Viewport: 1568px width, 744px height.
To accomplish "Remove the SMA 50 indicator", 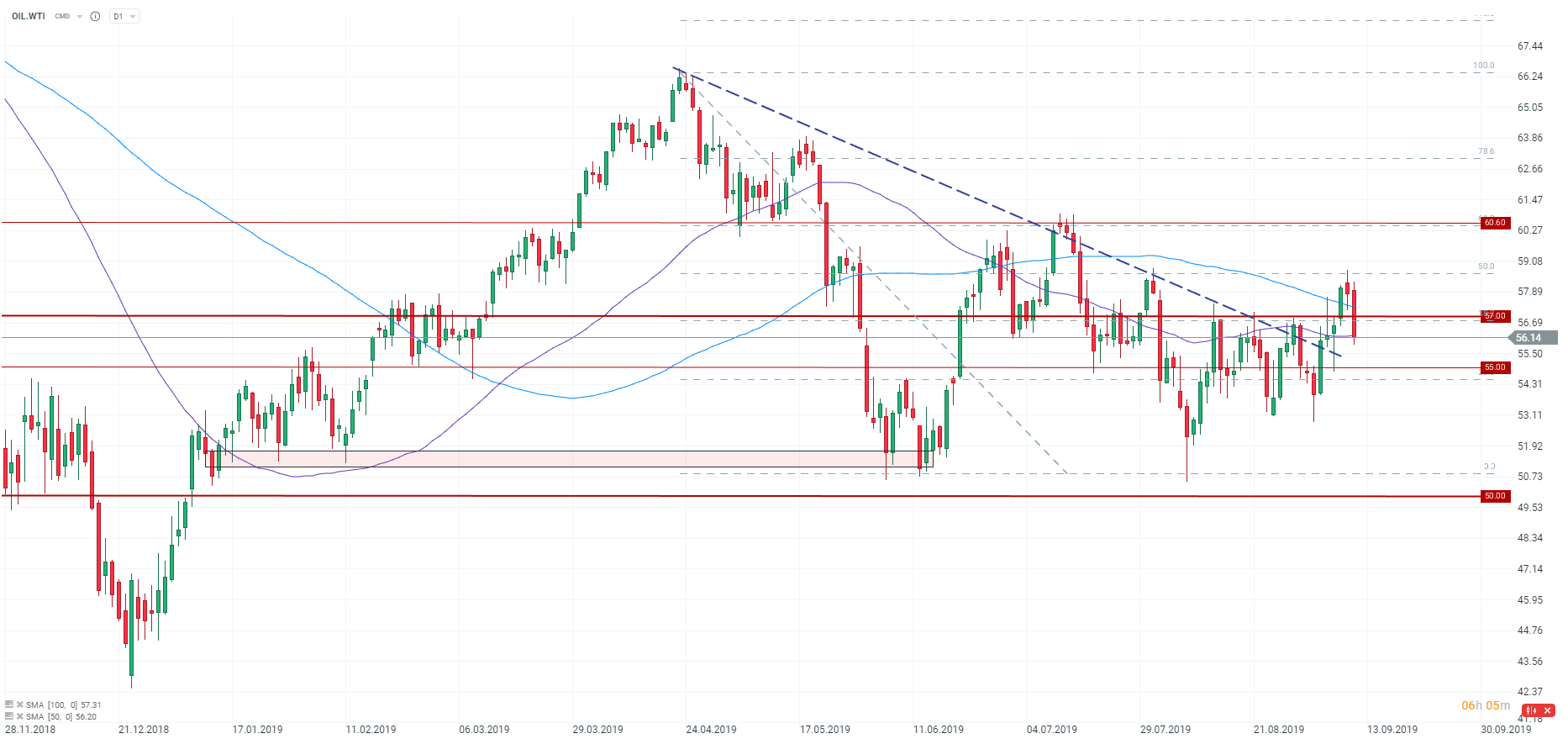I will tap(19, 716).
